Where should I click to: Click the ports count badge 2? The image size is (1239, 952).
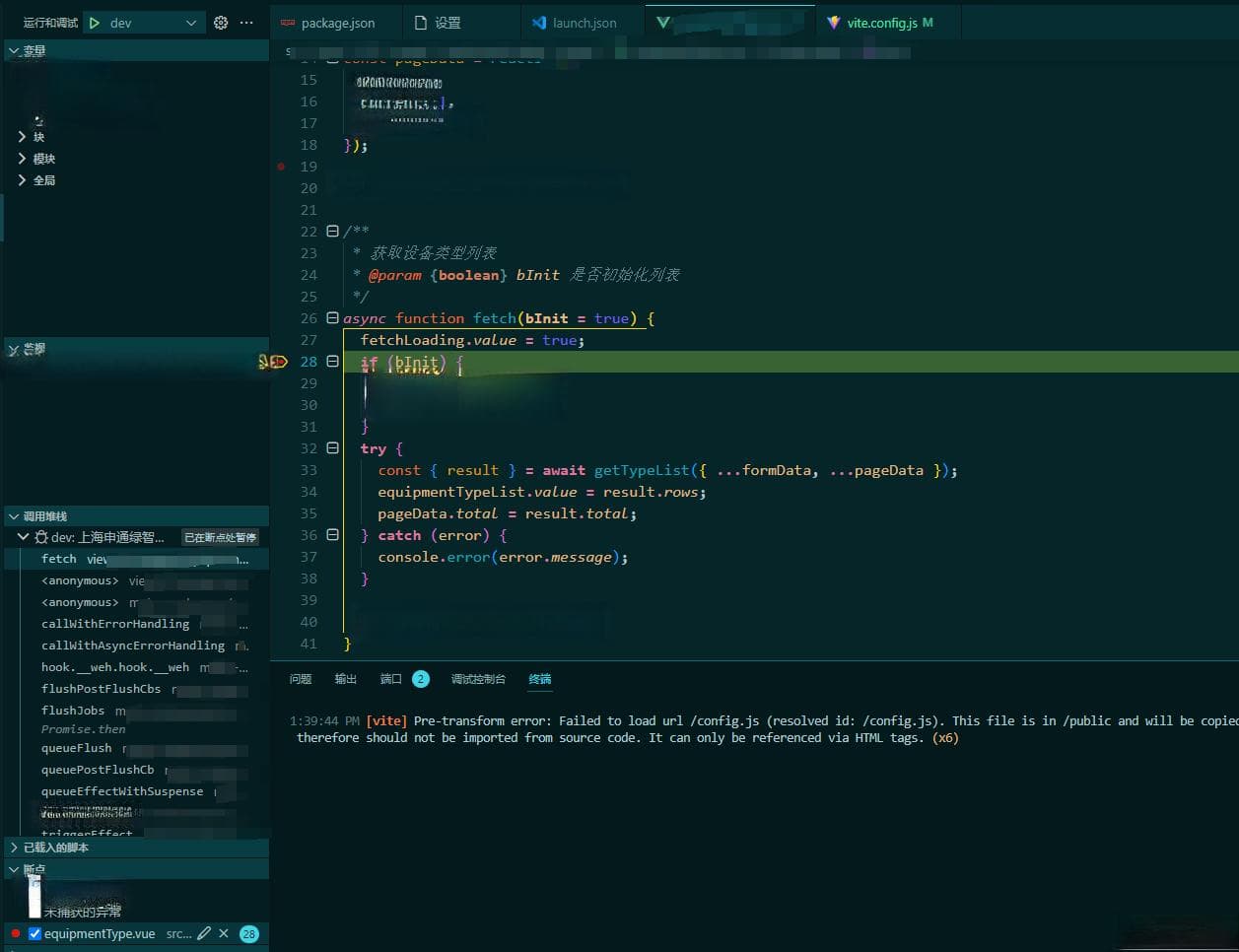[x=421, y=679]
